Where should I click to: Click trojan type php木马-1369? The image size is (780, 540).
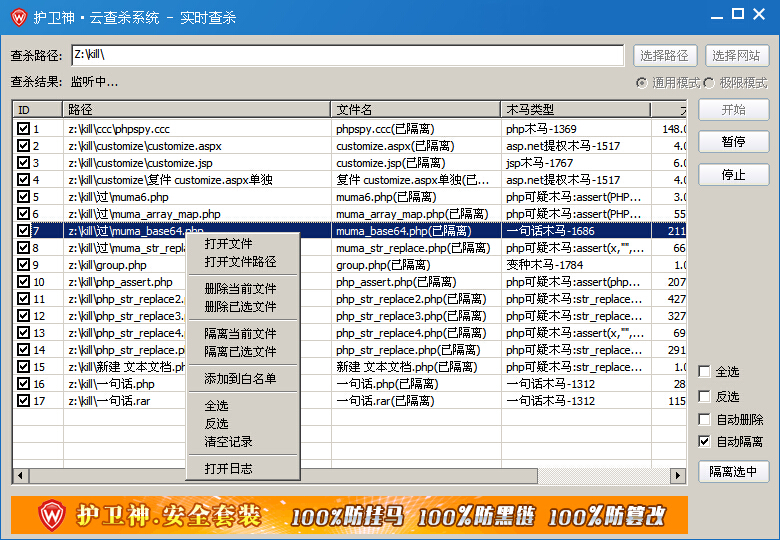(x=541, y=129)
